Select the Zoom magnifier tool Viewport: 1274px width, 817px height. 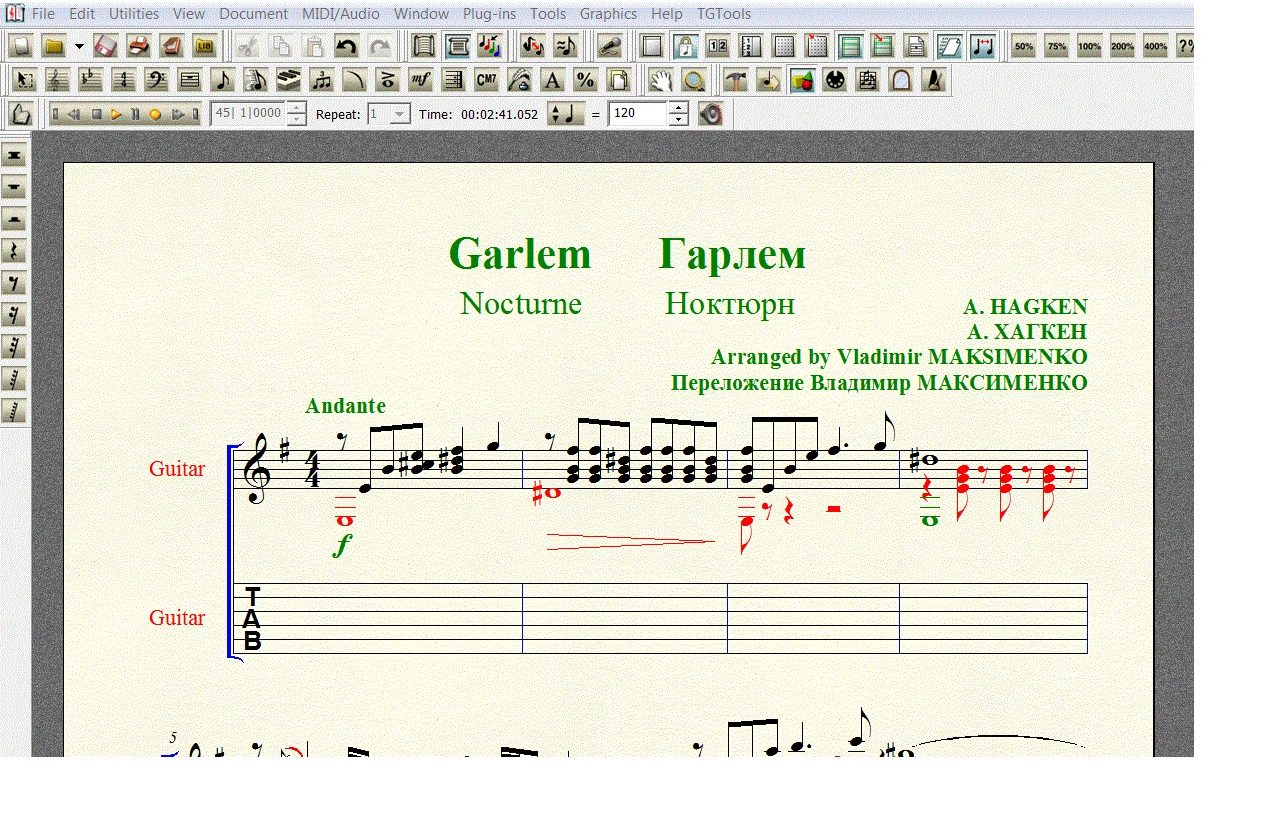[692, 81]
